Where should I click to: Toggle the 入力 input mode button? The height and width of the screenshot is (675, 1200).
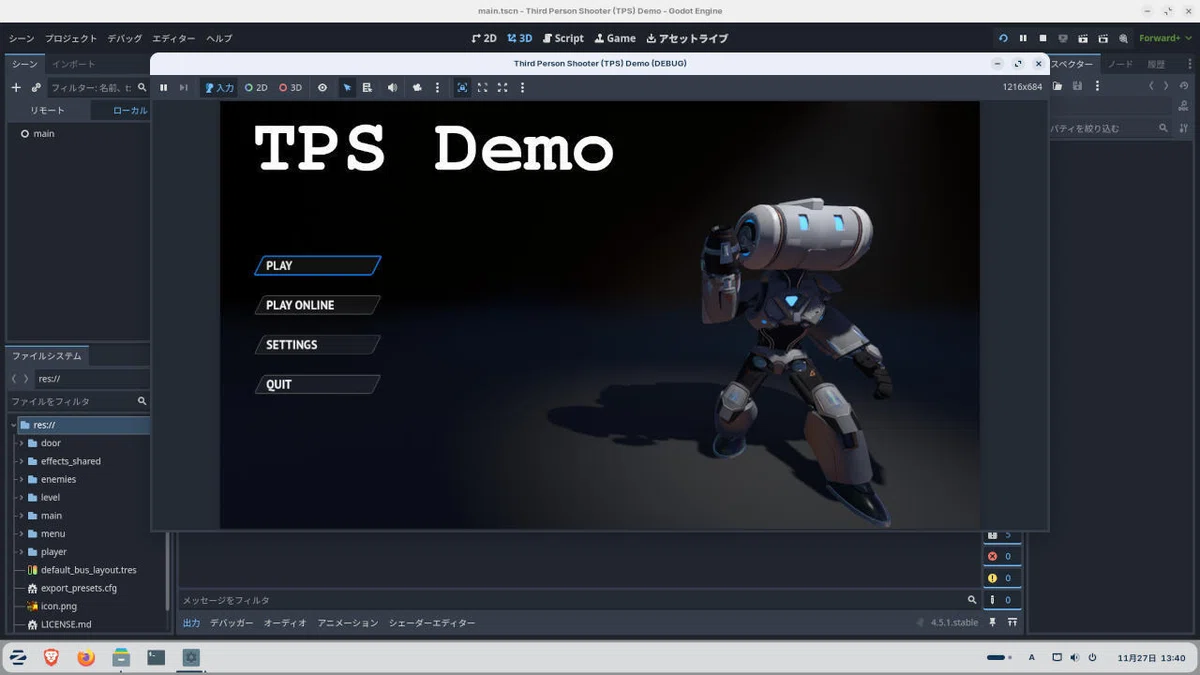click(219, 88)
